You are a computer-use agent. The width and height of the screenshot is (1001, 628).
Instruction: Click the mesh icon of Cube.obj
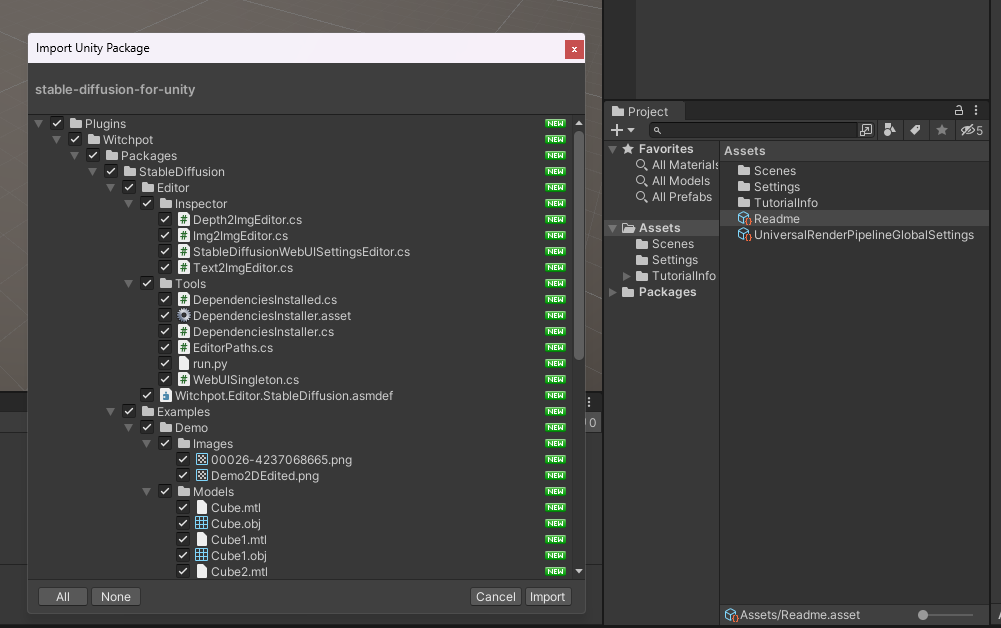point(202,523)
